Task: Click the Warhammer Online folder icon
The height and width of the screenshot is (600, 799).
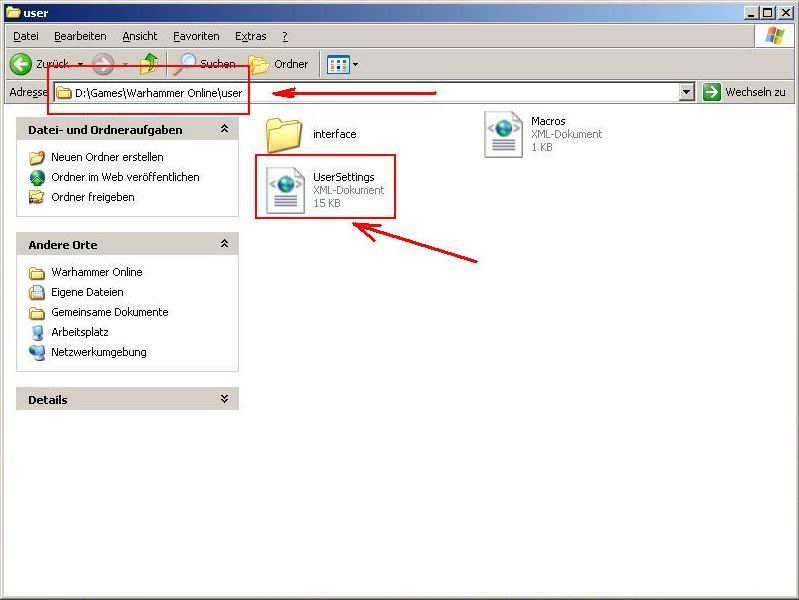Action: 37,273
